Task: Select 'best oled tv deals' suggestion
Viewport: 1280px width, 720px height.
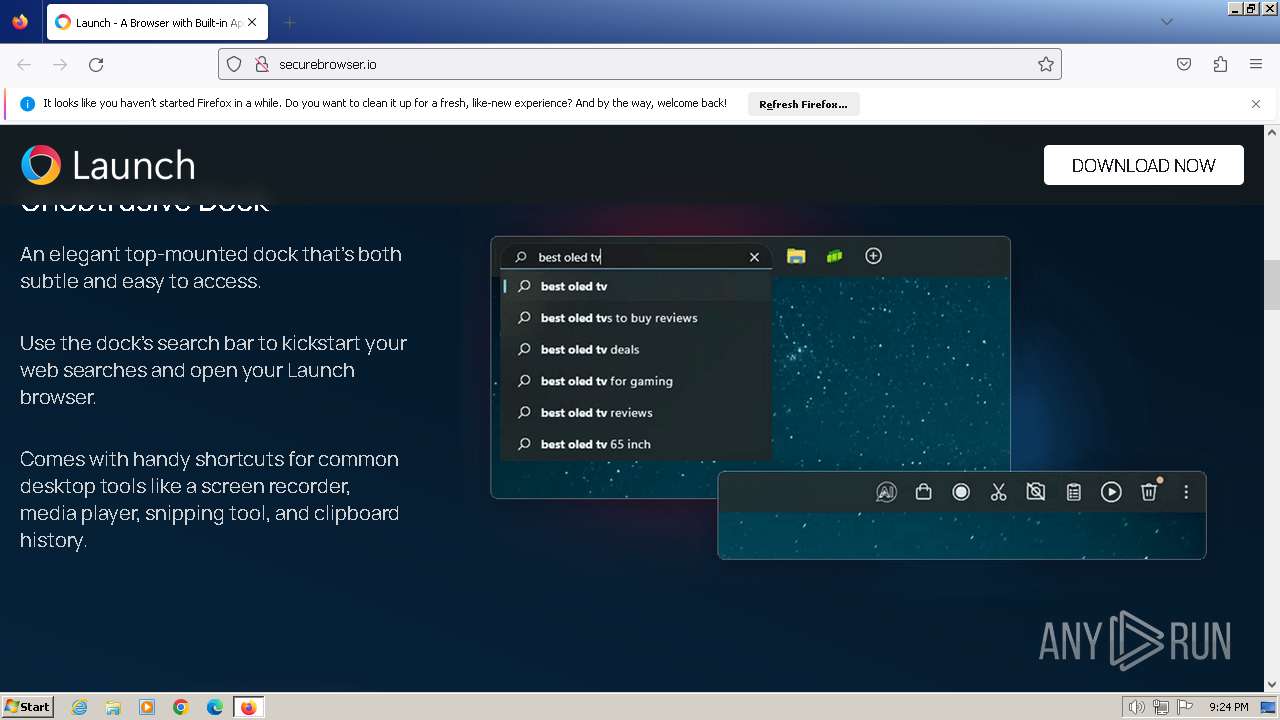Action: point(636,349)
